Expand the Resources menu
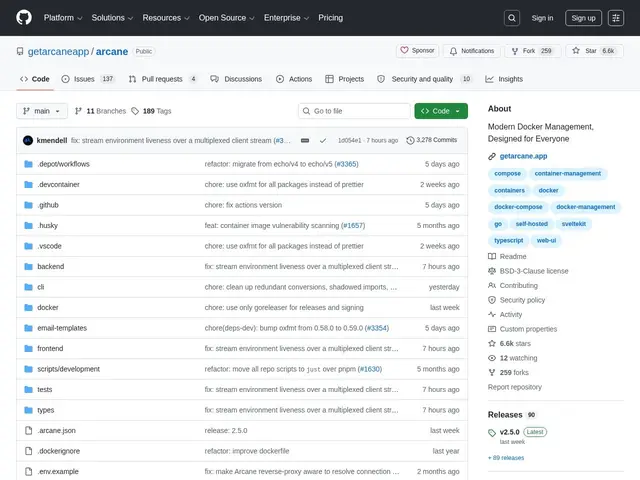 (166, 18)
